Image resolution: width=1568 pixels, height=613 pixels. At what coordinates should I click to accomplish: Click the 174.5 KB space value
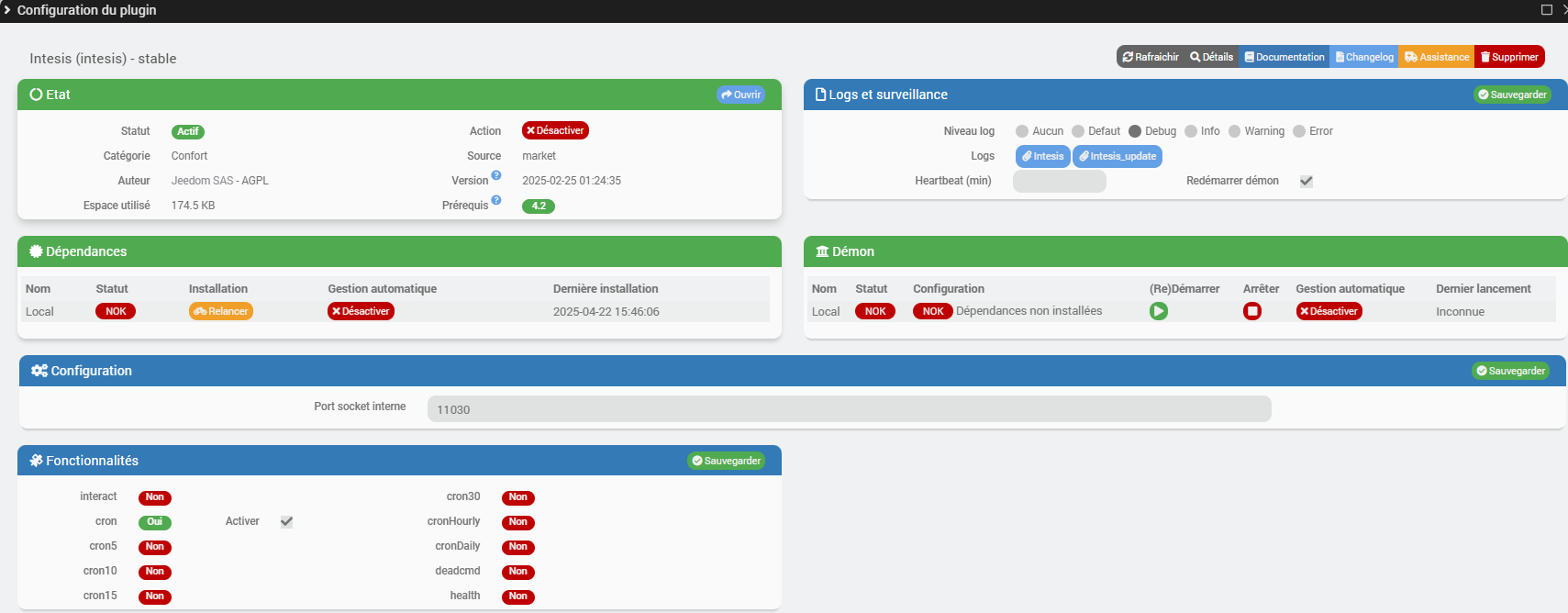(x=194, y=206)
